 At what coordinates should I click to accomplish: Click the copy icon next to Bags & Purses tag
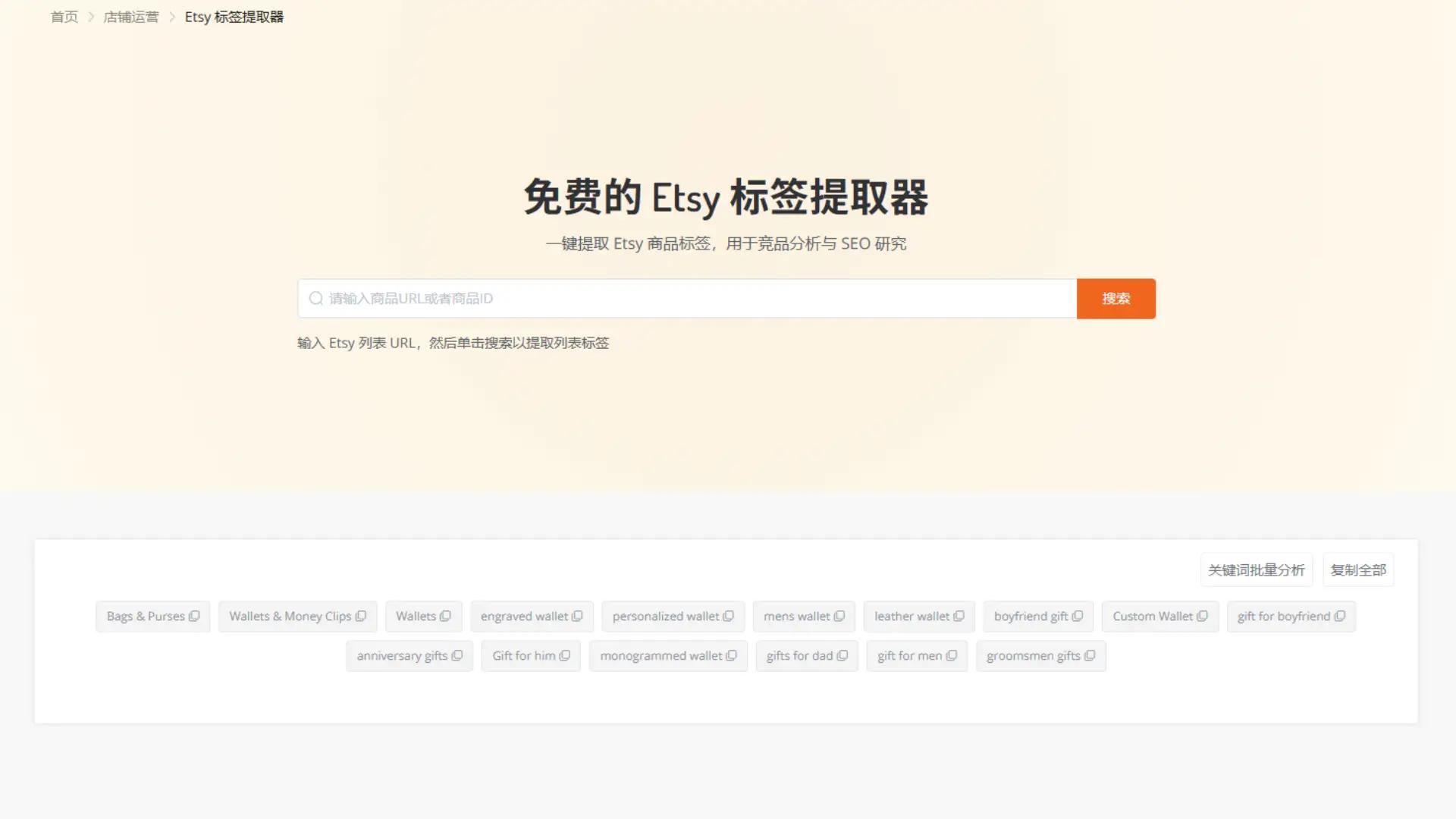coord(195,616)
